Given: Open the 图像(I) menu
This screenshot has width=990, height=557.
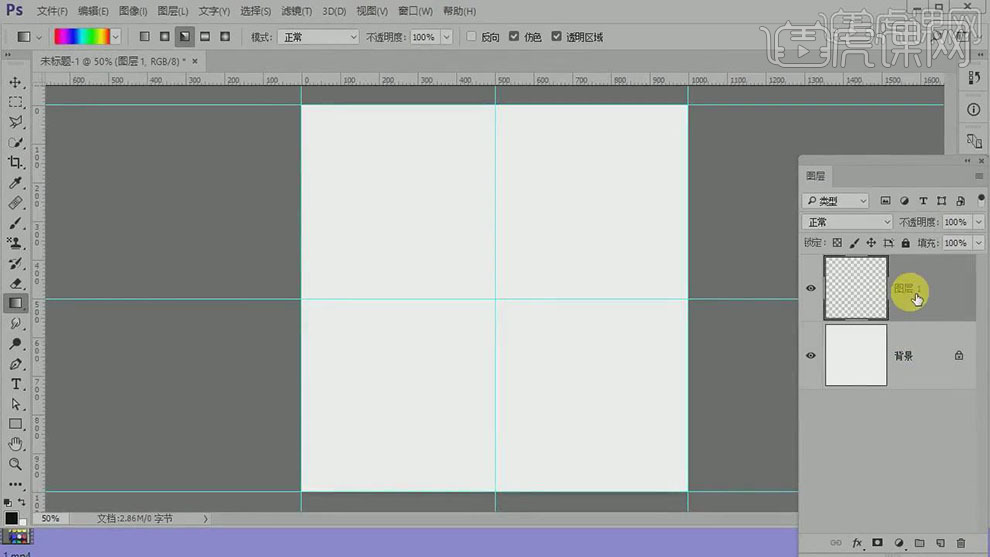Looking at the screenshot, I should 133,11.
